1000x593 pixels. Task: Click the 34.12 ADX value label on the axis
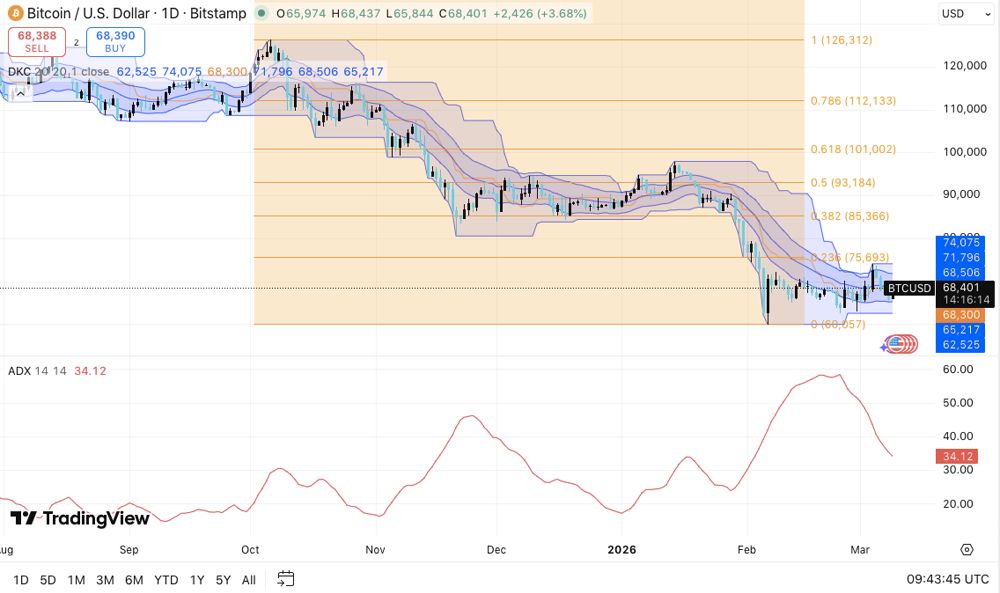pyautogui.click(x=959, y=457)
